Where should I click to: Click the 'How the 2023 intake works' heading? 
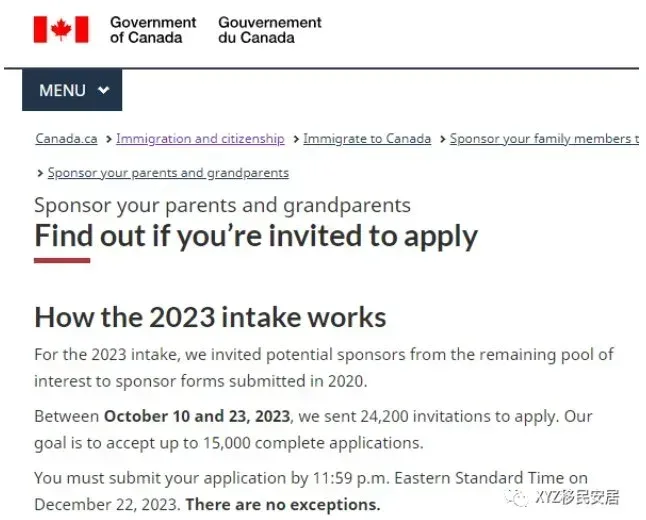point(210,318)
